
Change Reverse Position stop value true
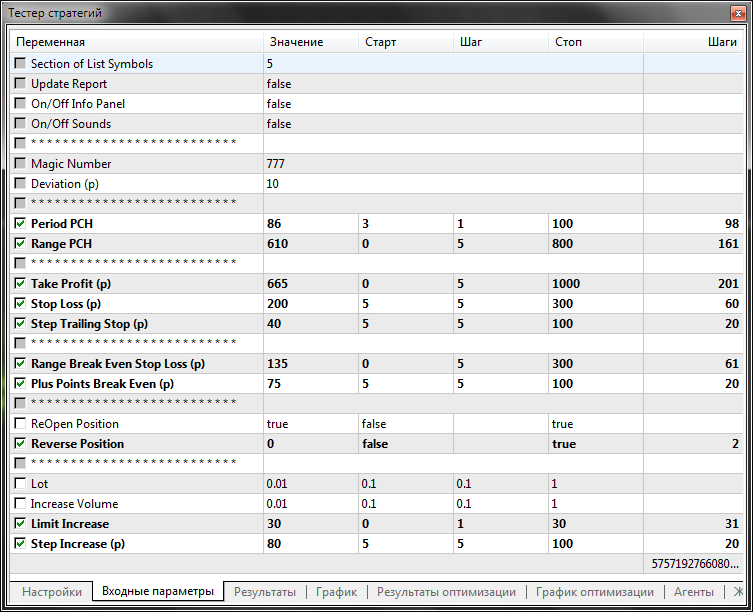click(x=595, y=443)
